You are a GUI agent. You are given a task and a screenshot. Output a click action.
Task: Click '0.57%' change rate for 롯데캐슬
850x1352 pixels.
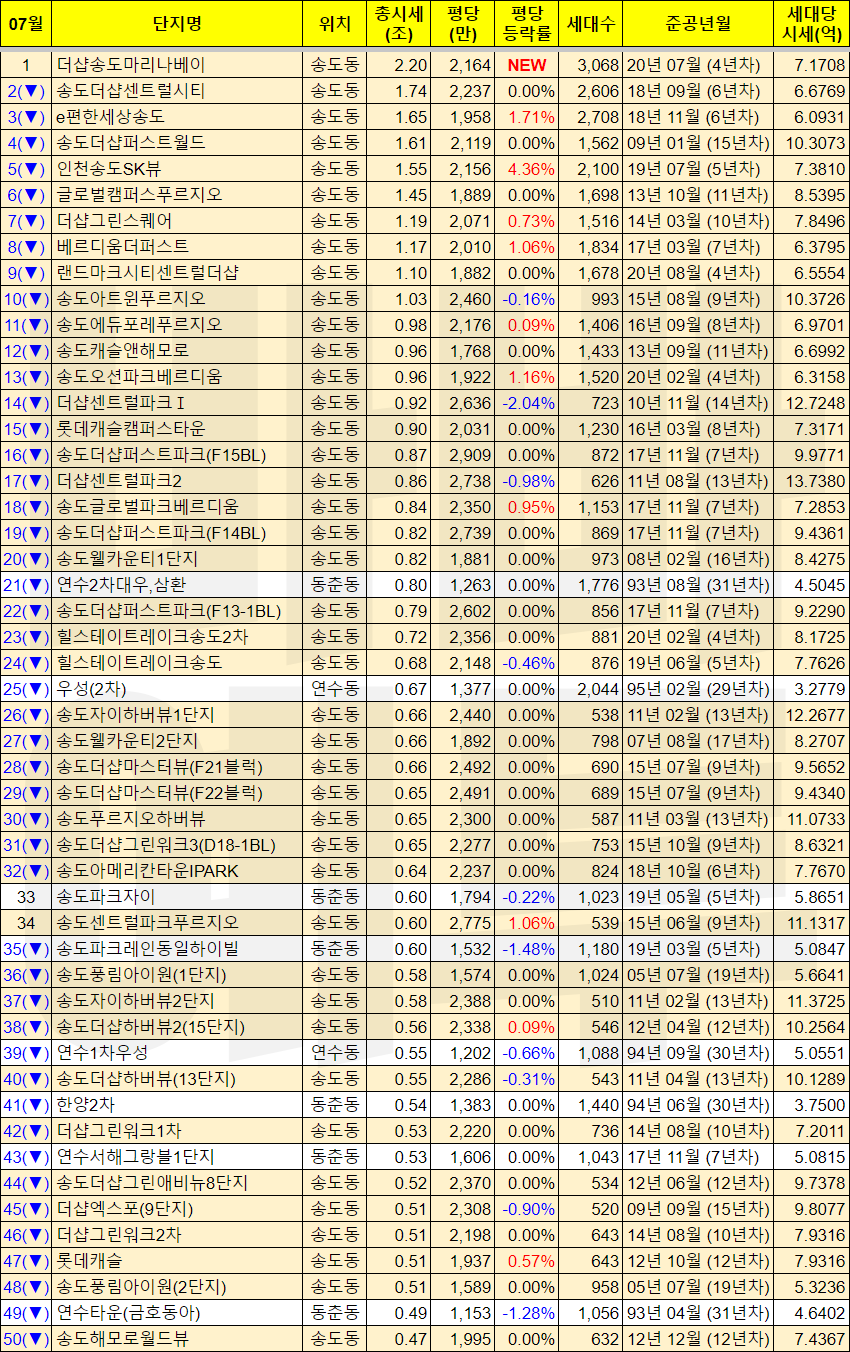tap(531, 1261)
